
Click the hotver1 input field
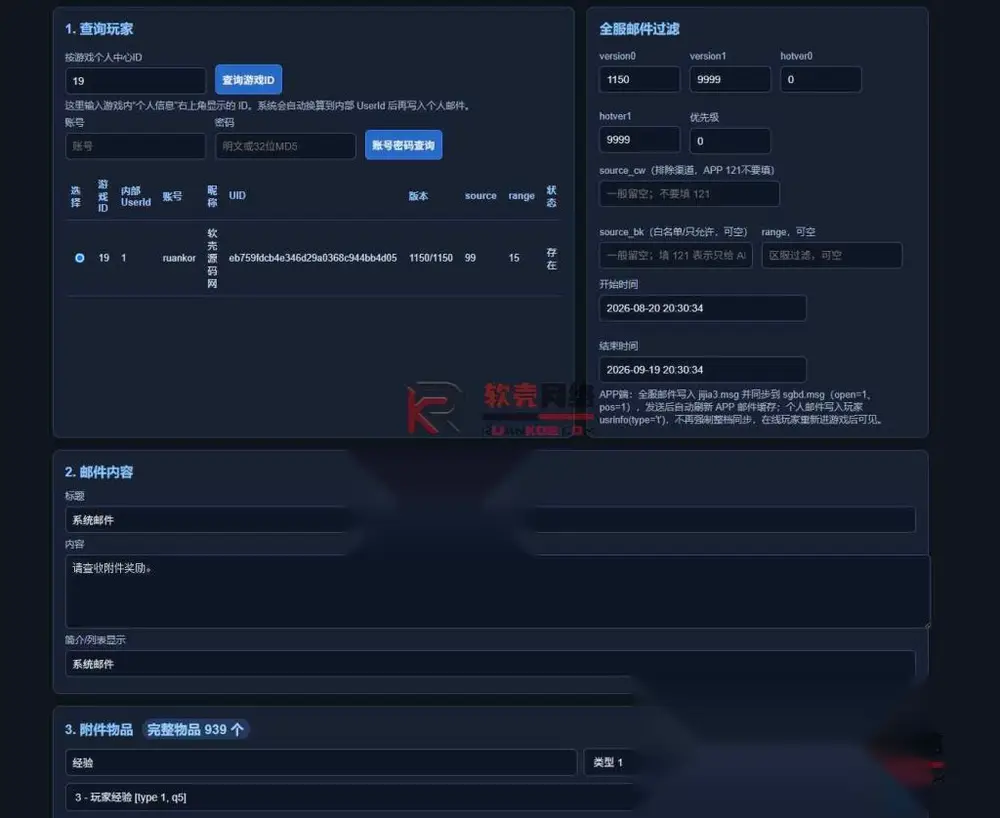(x=639, y=140)
